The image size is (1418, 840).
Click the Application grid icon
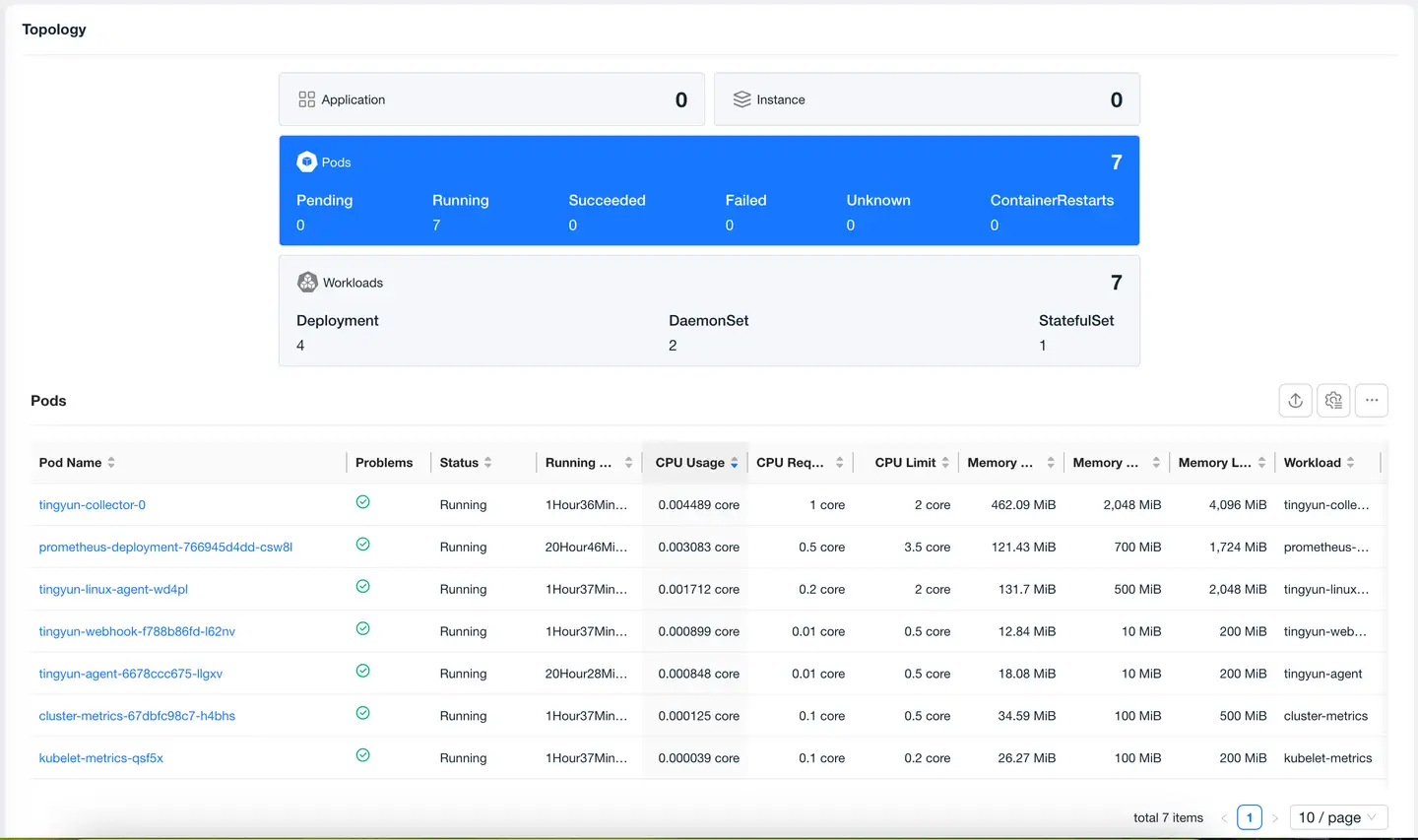click(x=307, y=99)
